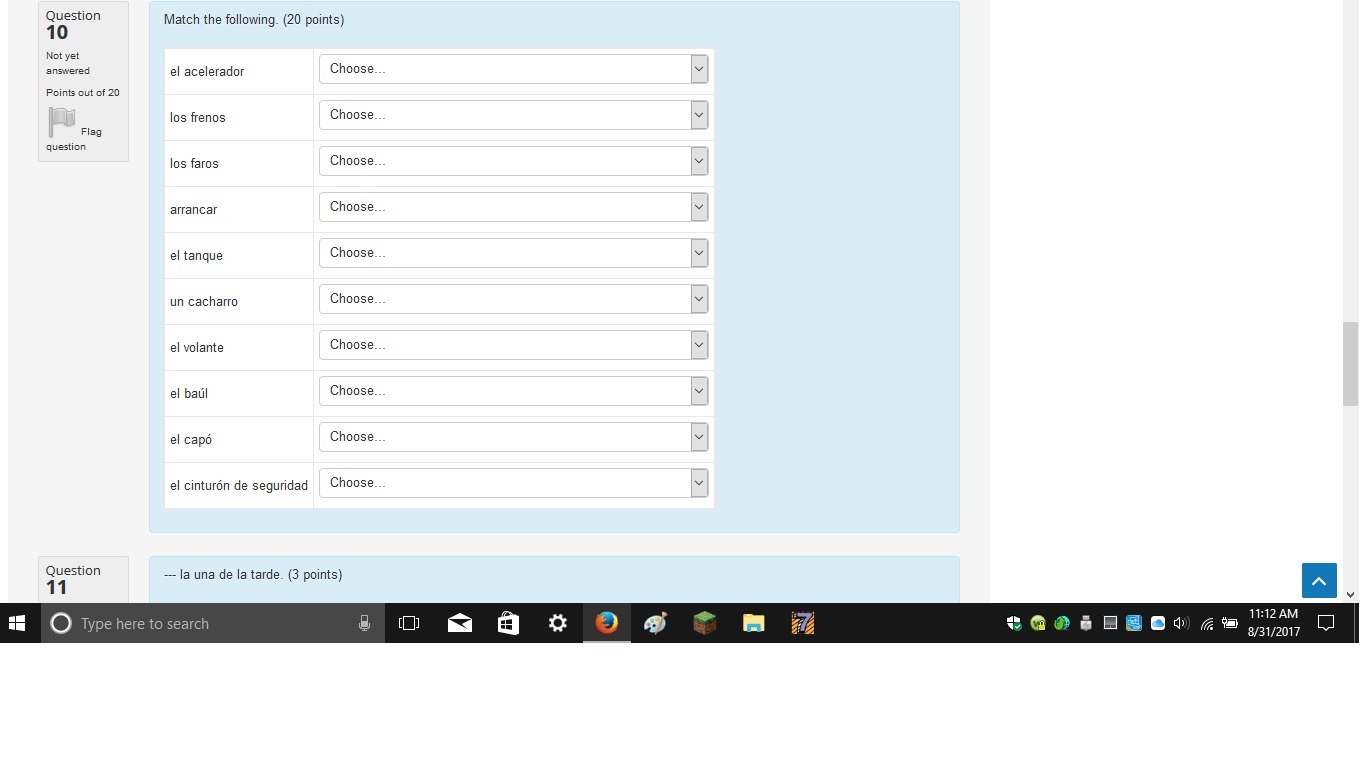Viewport: 1366px width, 768px height.
Task: Click the scrollbar down arrow
Action: 1350,594
